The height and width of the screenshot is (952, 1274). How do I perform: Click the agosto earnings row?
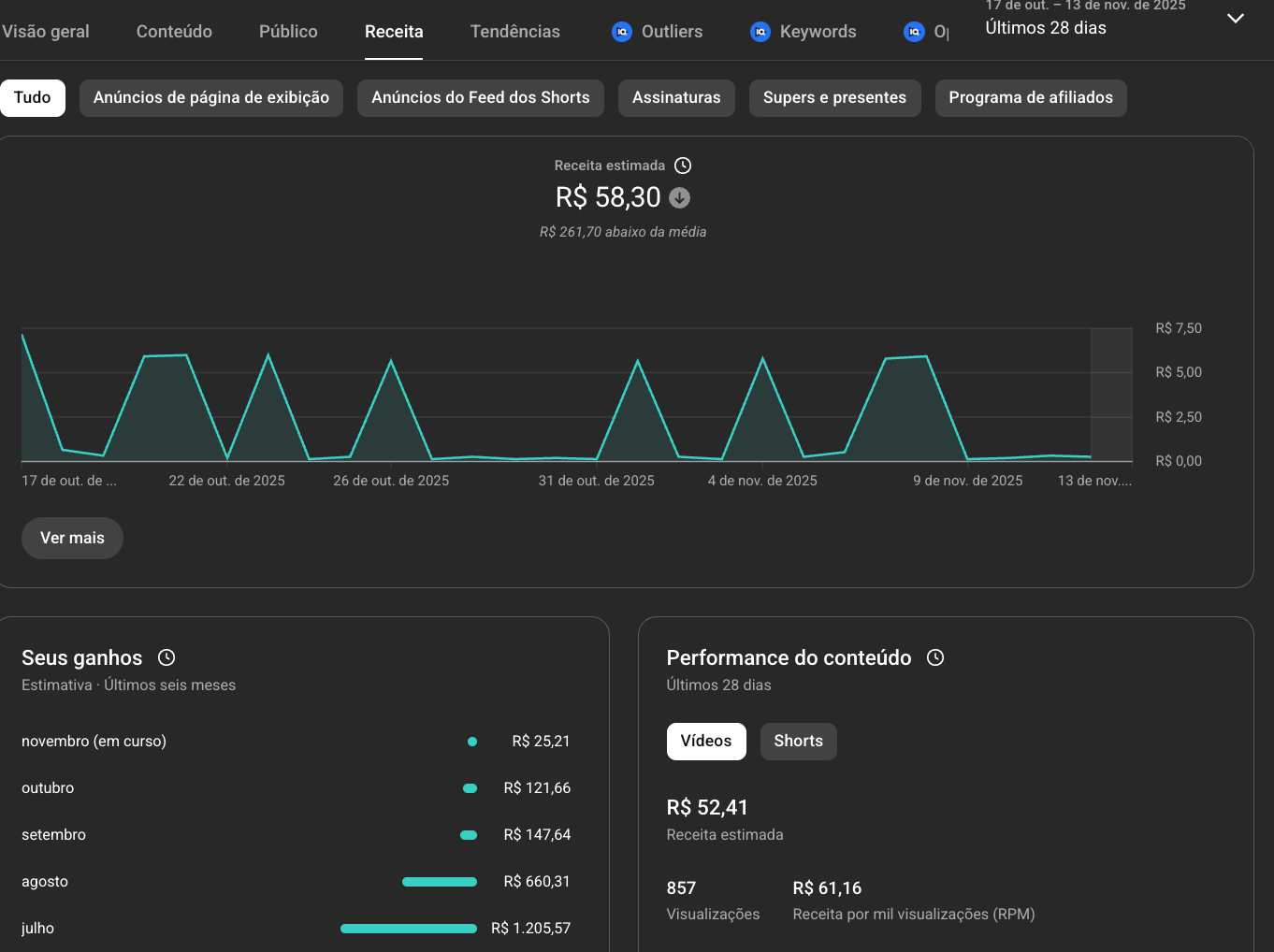click(x=296, y=881)
